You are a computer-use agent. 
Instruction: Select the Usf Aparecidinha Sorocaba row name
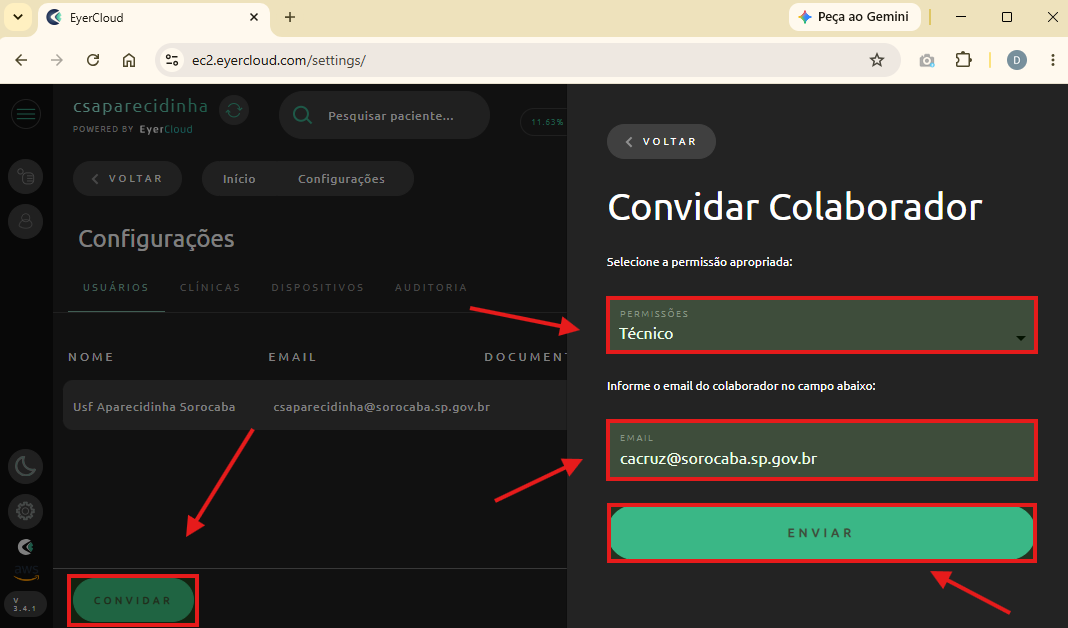point(154,407)
